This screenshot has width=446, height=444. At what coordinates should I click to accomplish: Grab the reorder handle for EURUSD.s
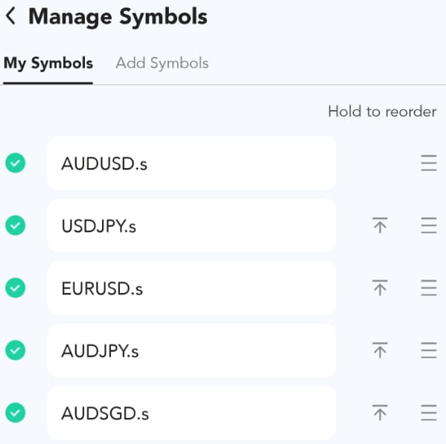click(x=429, y=288)
